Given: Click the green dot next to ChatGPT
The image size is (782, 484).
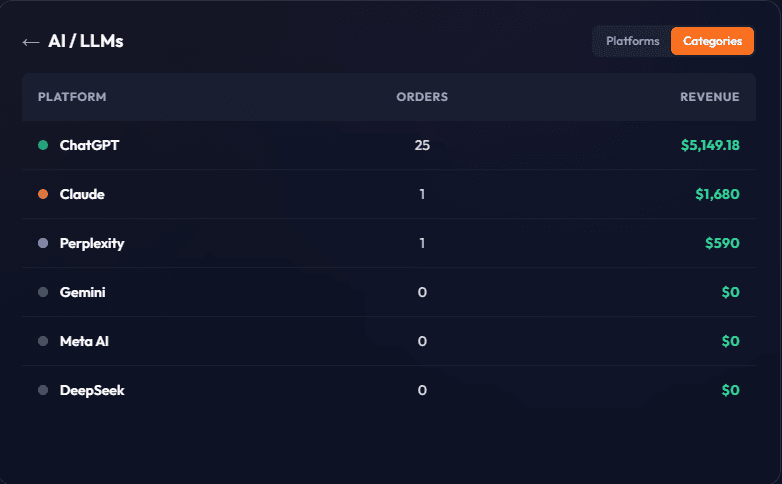Looking at the screenshot, I should (x=43, y=145).
